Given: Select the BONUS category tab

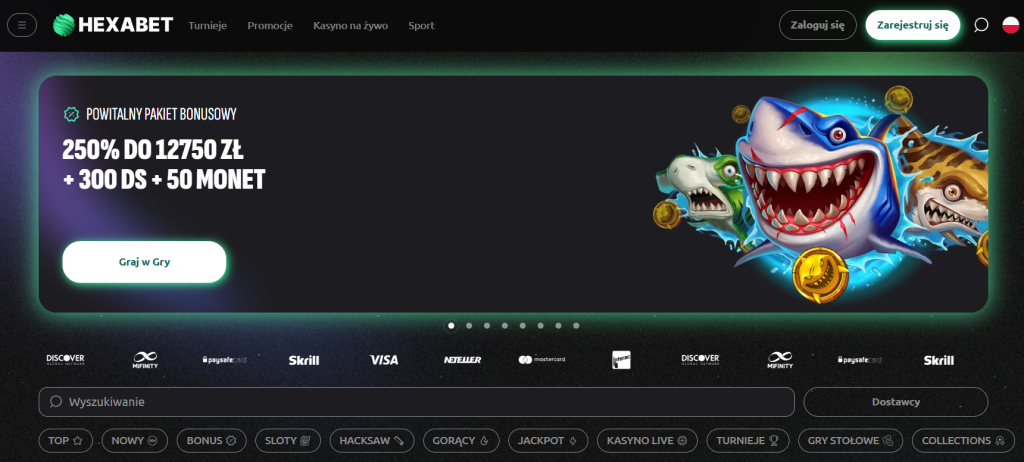Looking at the screenshot, I should [212, 440].
